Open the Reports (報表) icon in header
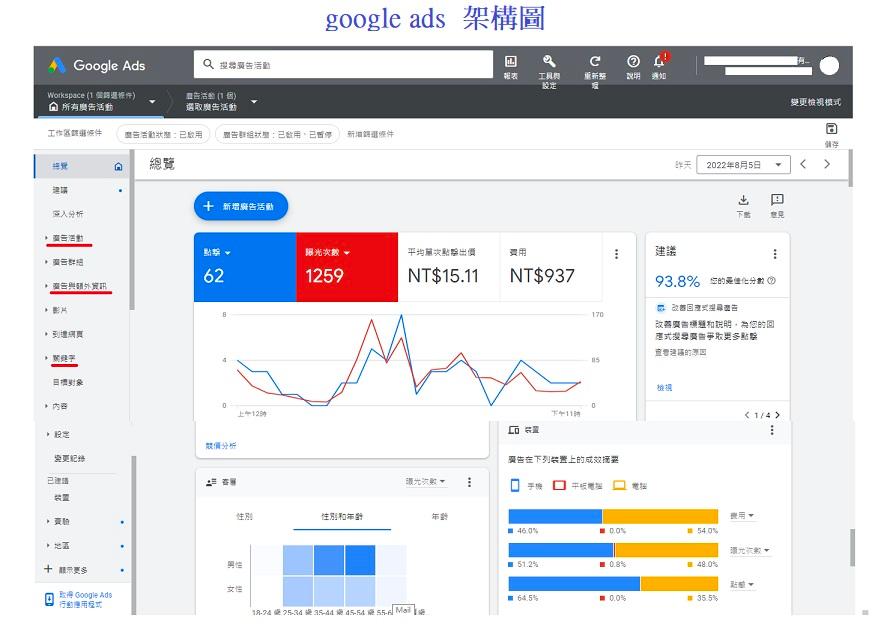The image size is (884, 639). 511,61
